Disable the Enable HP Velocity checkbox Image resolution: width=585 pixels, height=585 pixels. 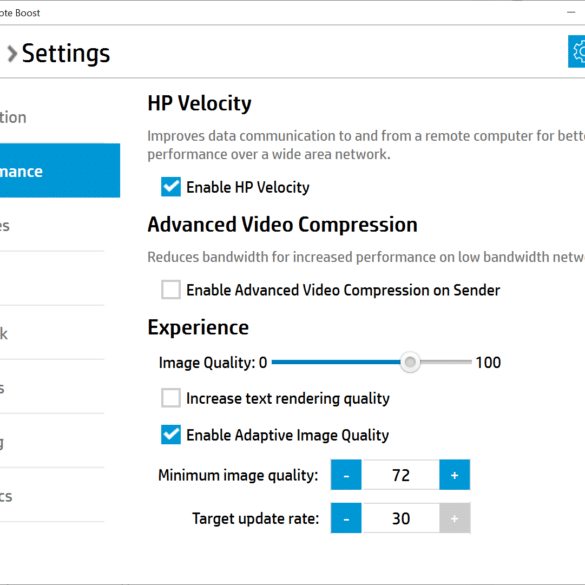pos(171,187)
